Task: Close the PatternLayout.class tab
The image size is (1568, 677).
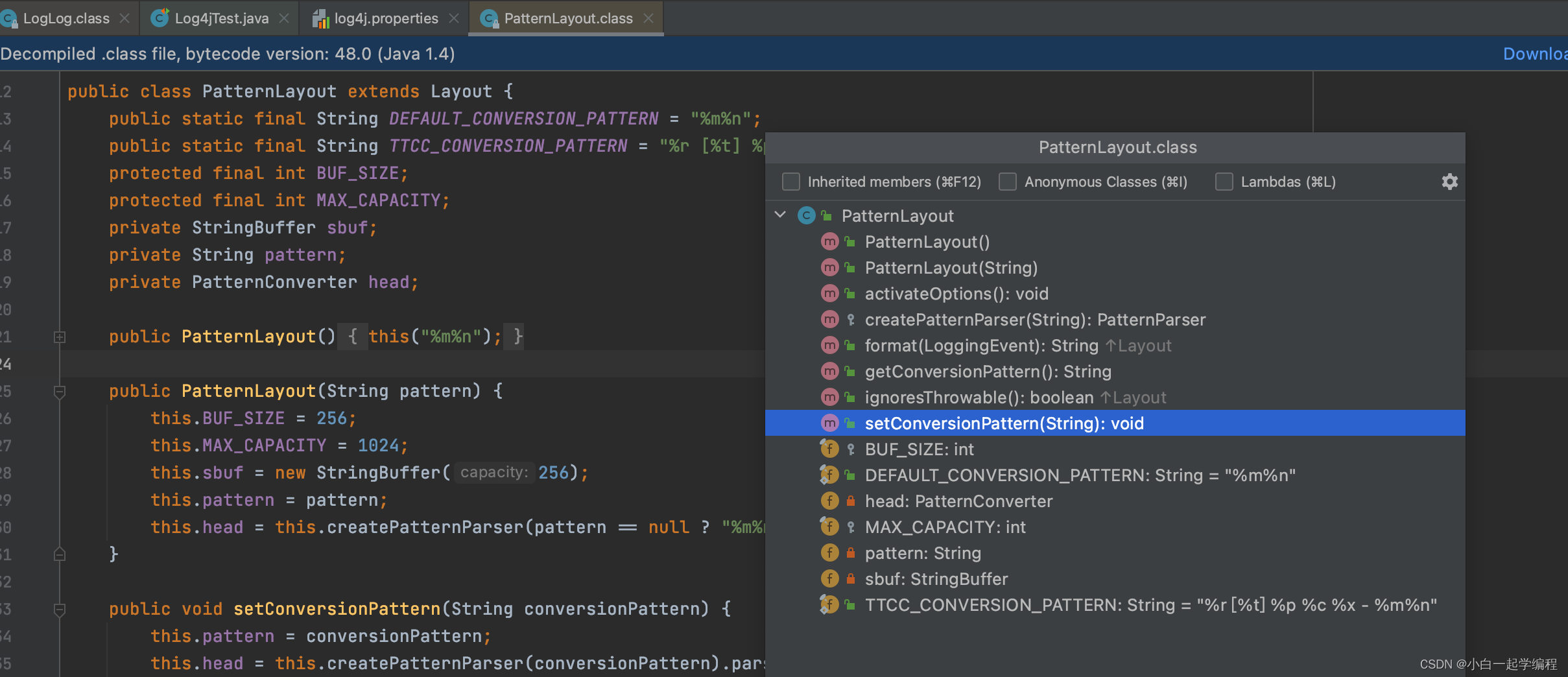Action: pyautogui.click(x=648, y=18)
